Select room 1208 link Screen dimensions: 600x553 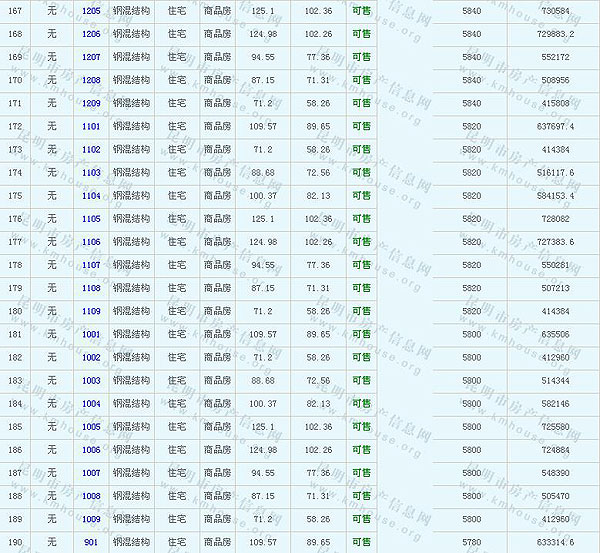coord(91,80)
